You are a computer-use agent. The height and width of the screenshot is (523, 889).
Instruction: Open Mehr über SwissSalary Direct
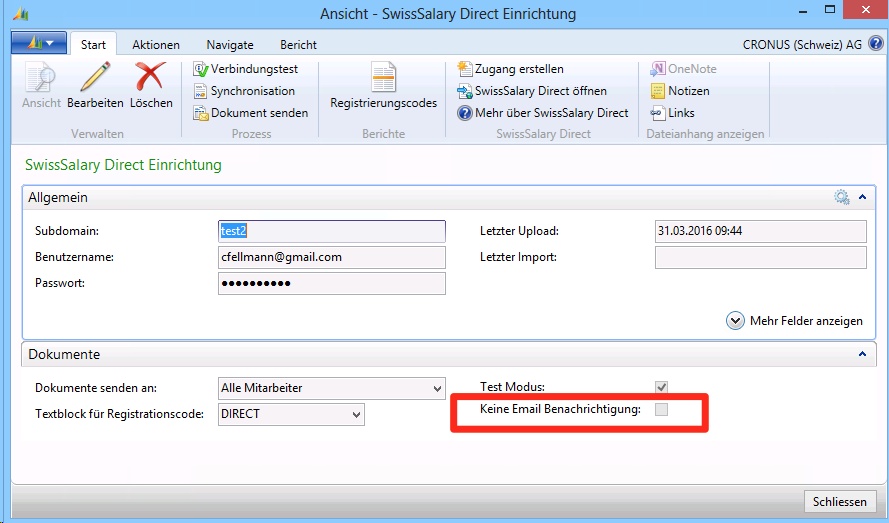click(x=543, y=113)
